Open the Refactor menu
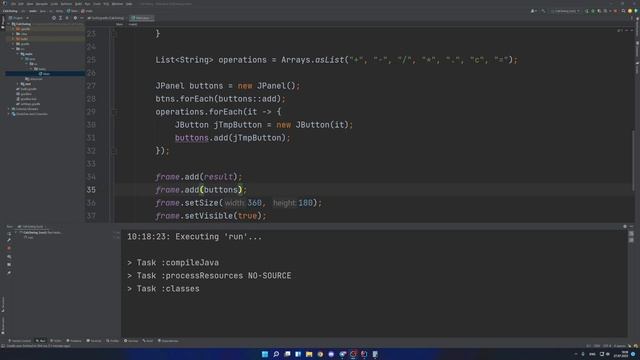This screenshot has height=360, width=640. pyautogui.click(x=66, y=4)
